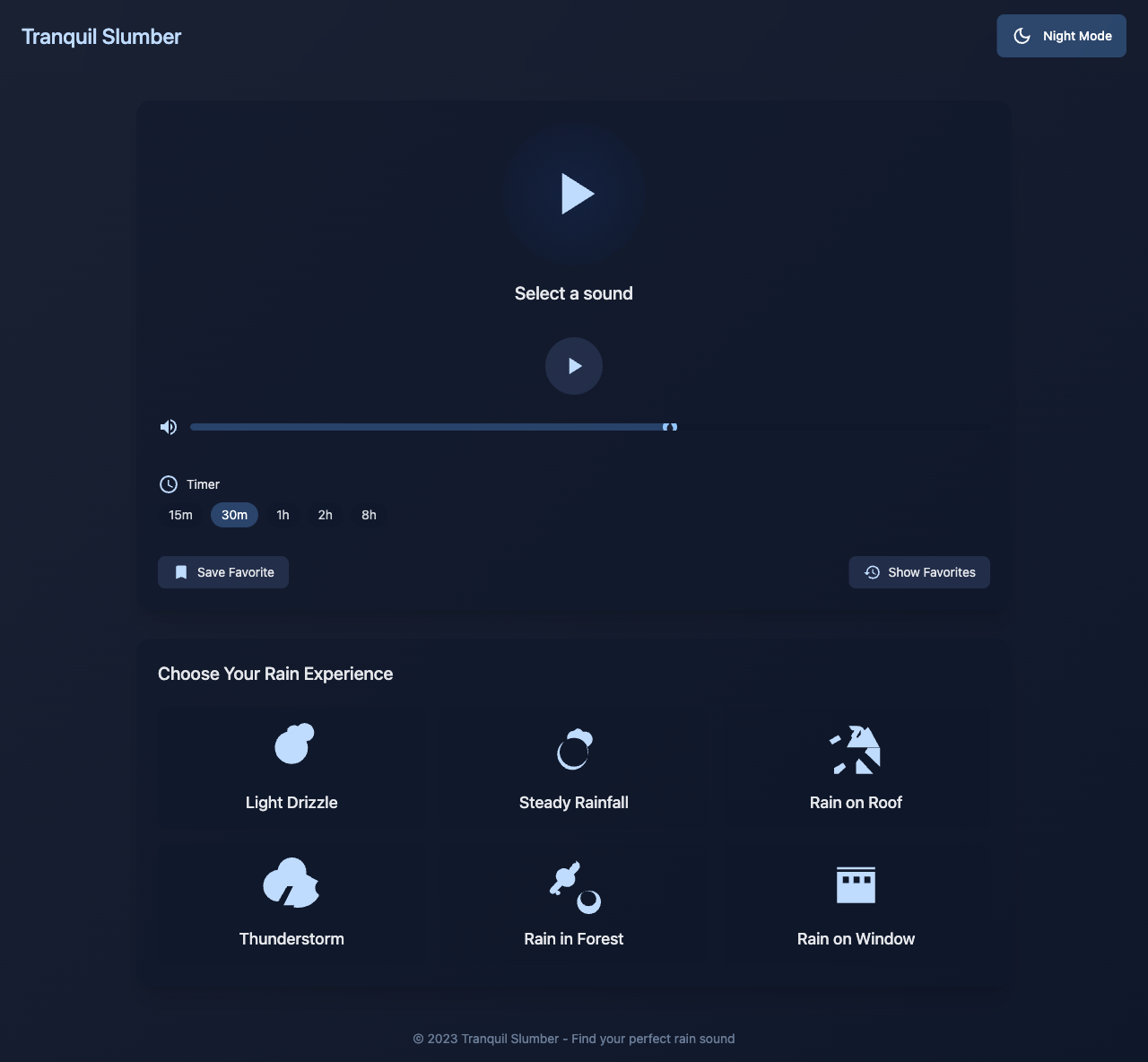1148x1062 pixels.
Task: Select the Rain in Forest icon
Action: 573,886
